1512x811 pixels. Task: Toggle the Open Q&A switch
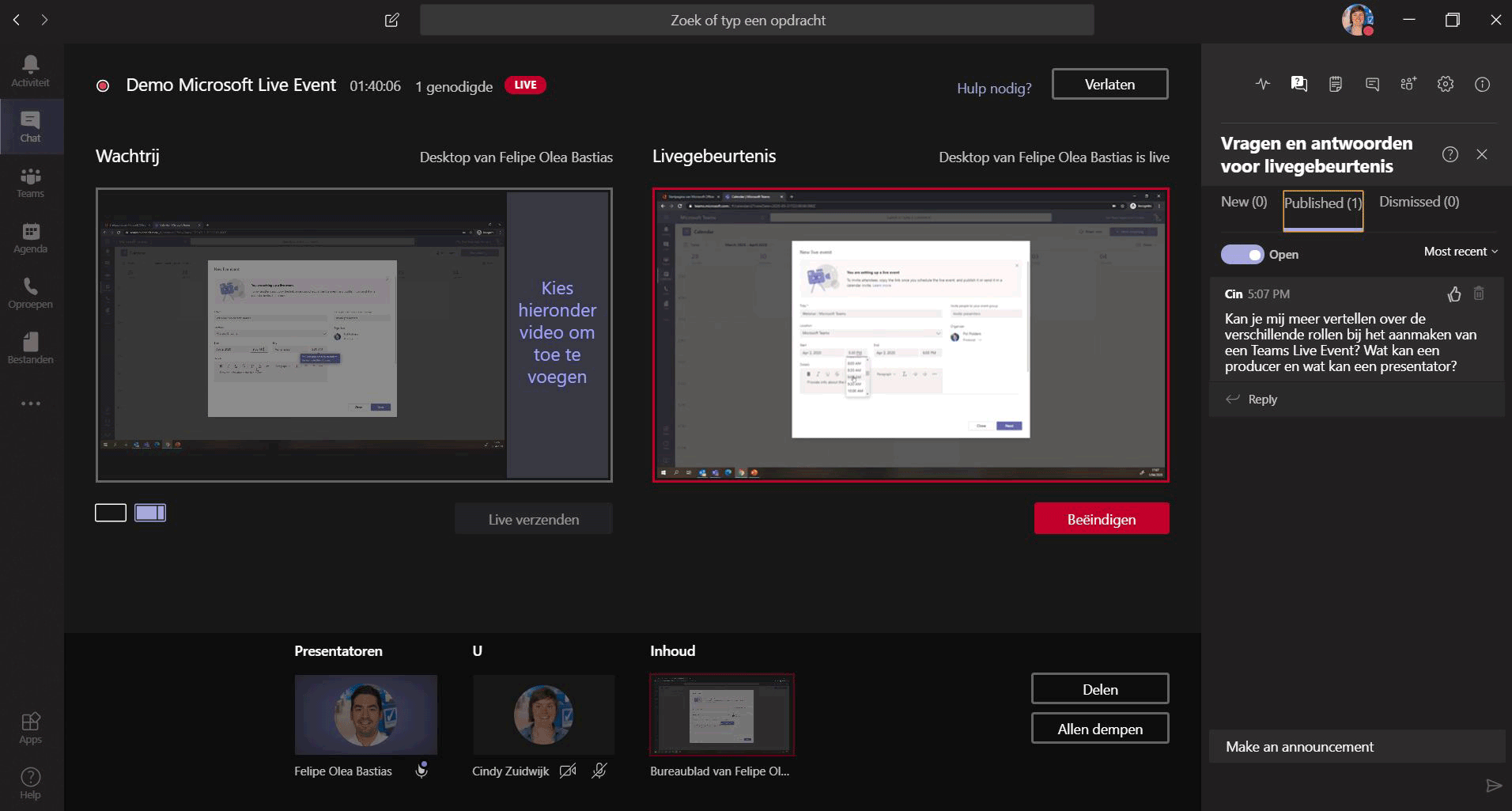pos(1242,254)
